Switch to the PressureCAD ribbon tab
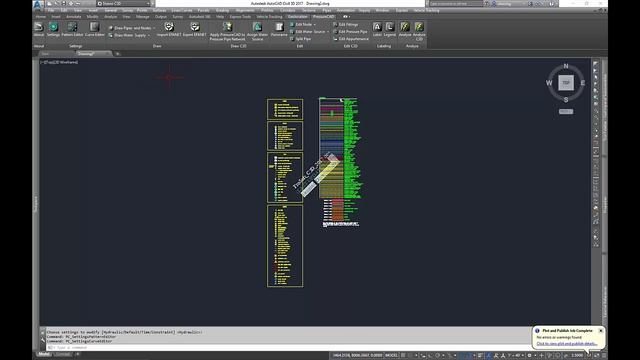 coord(324,17)
